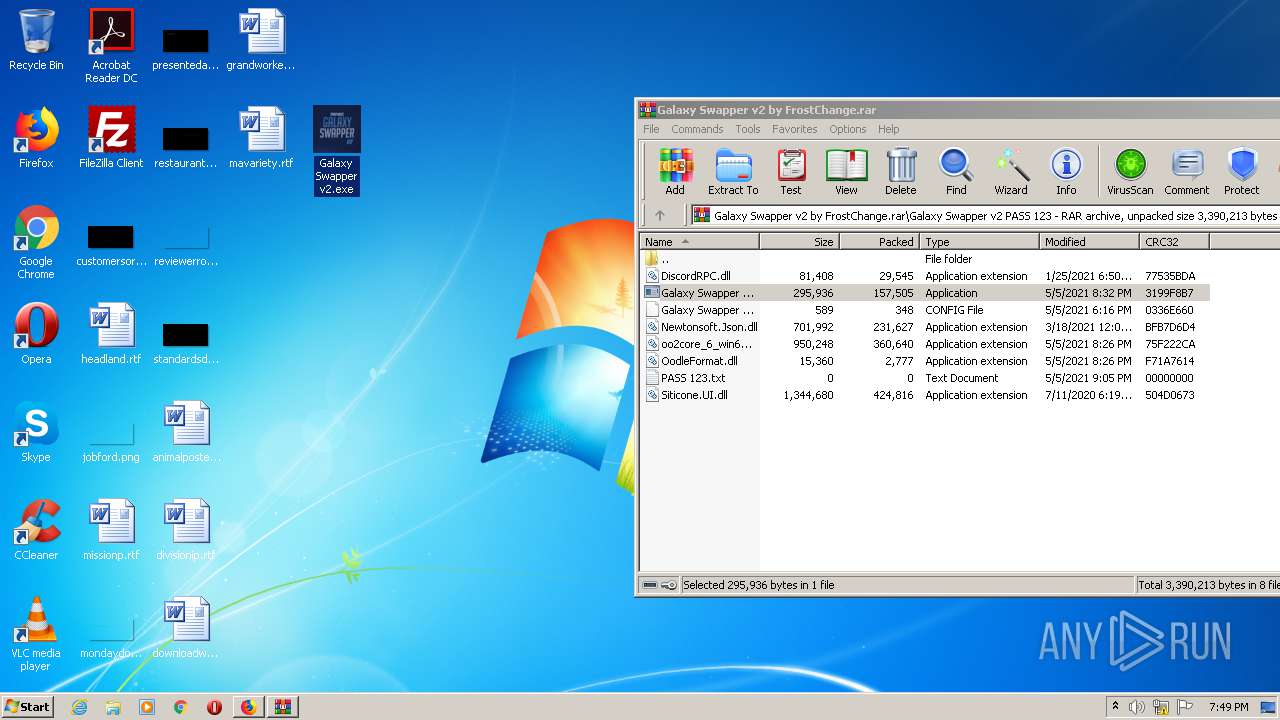Click the Extract To toolbar icon
This screenshot has width=1280, height=720.
point(733,171)
